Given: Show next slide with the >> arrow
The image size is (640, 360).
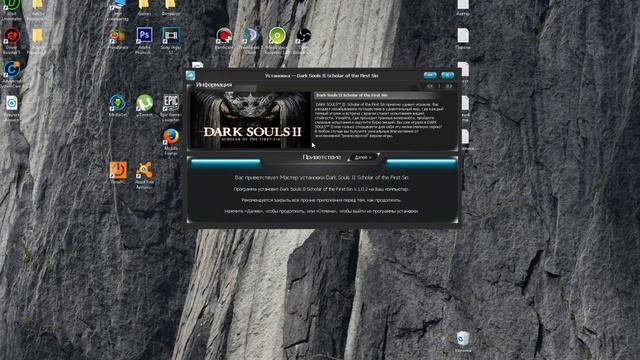Looking at the screenshot, I should pos(448,86).
